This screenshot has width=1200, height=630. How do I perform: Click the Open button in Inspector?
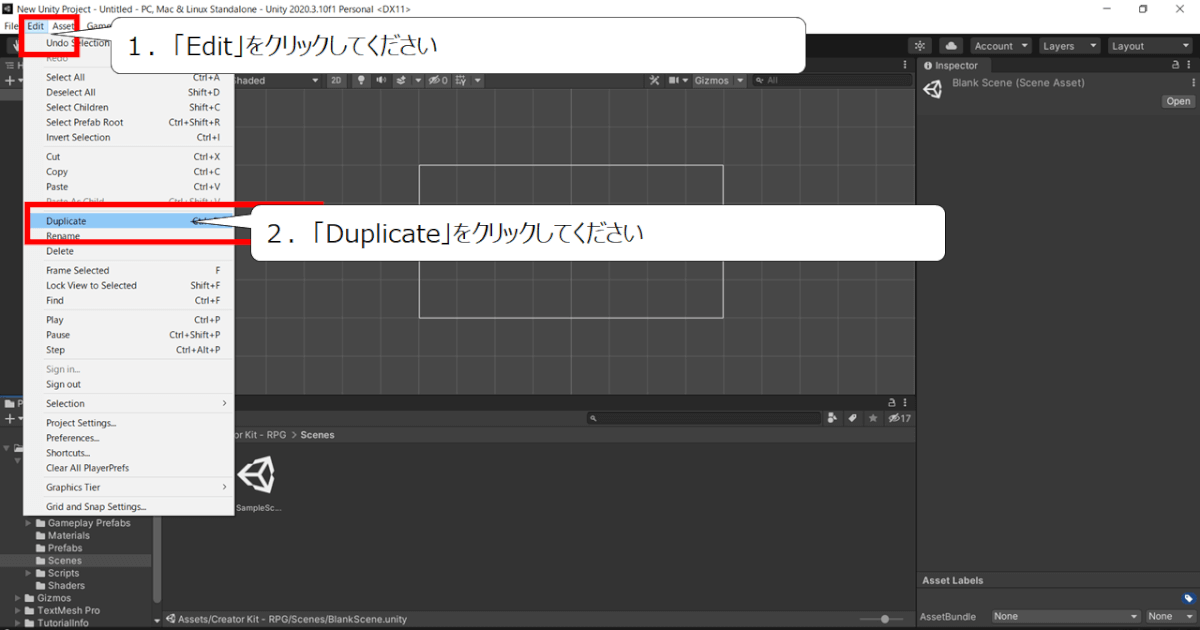1178,101
